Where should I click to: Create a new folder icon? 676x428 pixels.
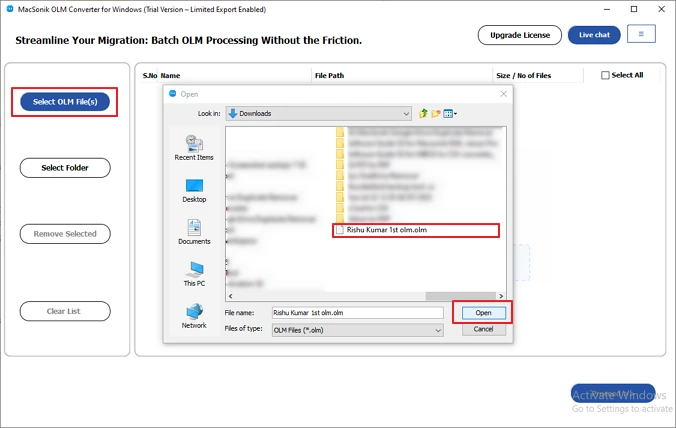point(436,113)
